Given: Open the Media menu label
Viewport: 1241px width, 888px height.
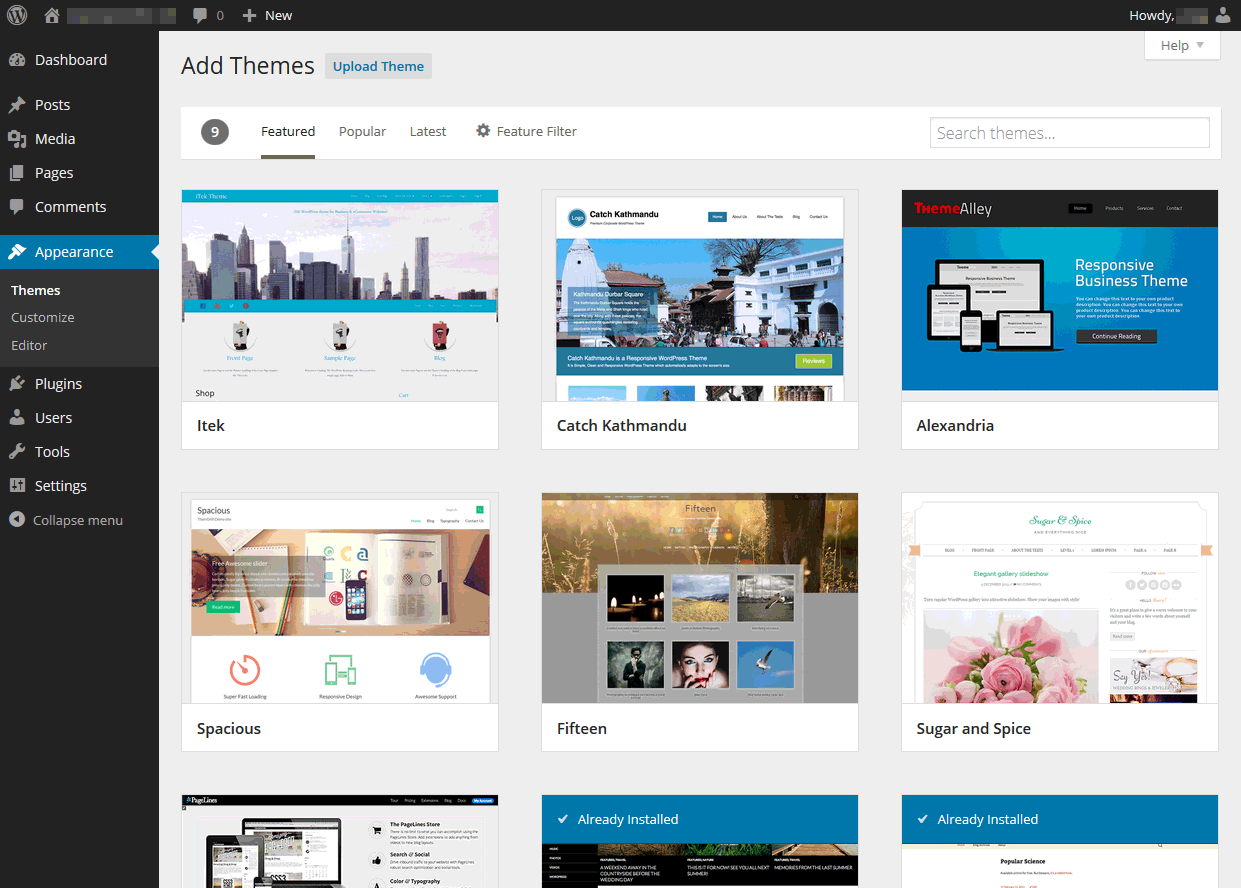Looking at the screenshot, I should (x=55, y=139).
